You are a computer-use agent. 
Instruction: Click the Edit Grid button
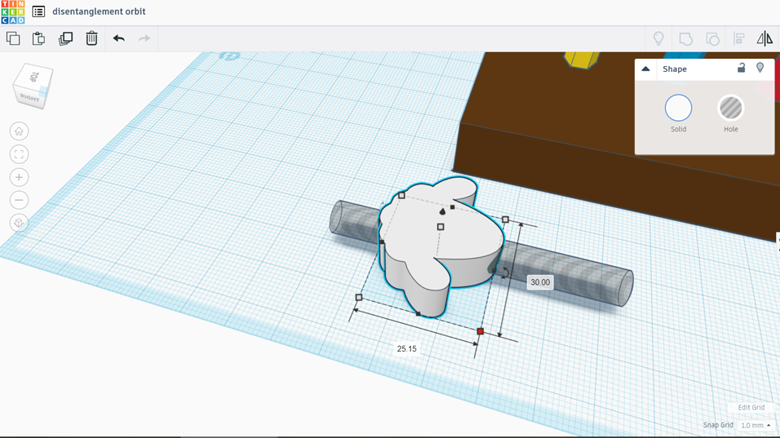[751, 407]
